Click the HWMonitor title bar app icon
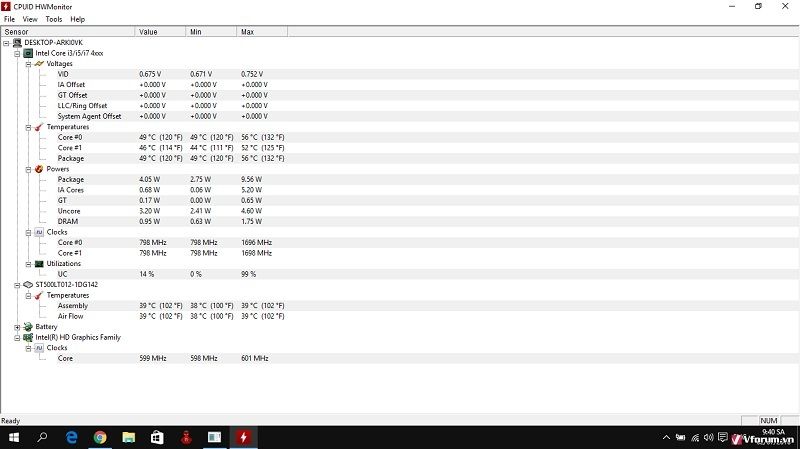The image size is (800, 449). tap(6, 6)
